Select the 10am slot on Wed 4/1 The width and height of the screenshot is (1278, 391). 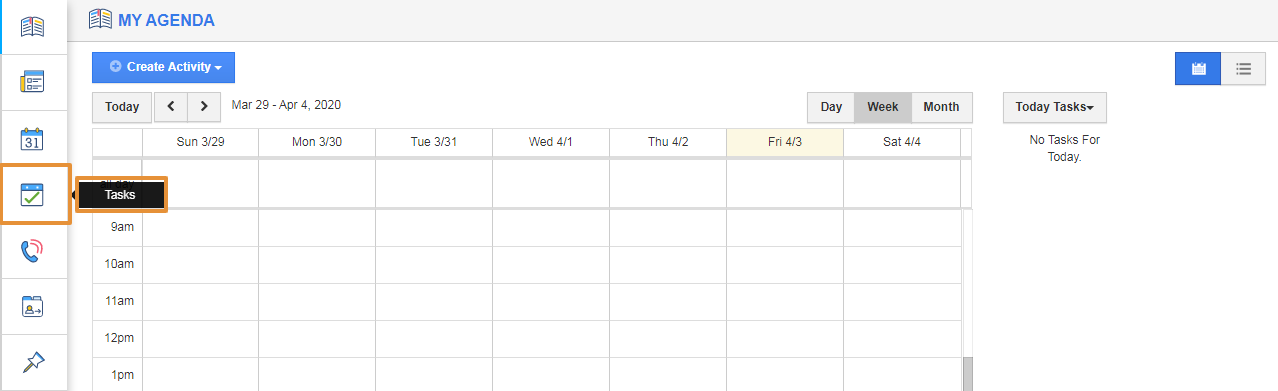pyautogui.click(x=551, y=264)
